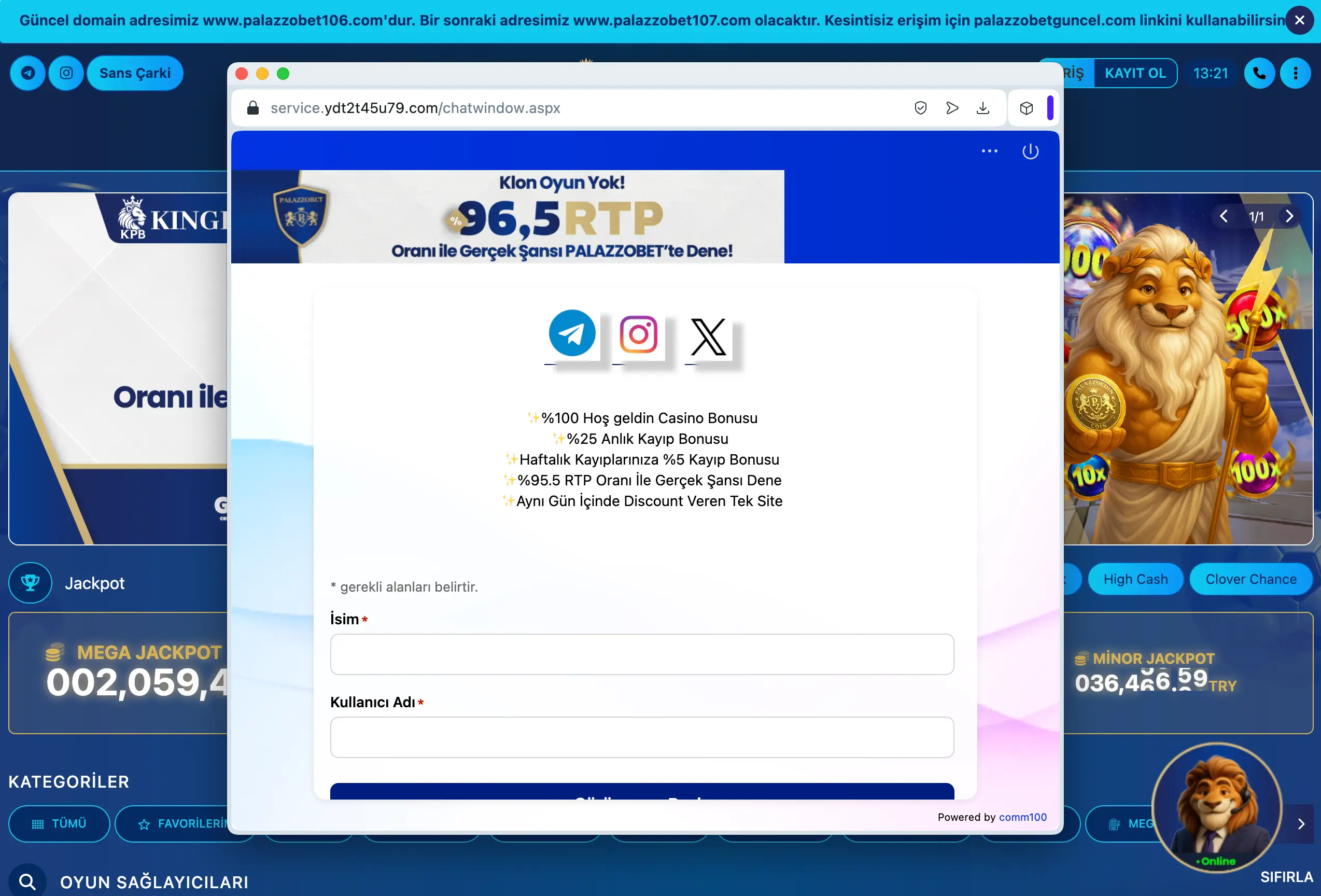Close the chat popup window red button
Screen dimensions: 1321x896
(x=241, y=74)
